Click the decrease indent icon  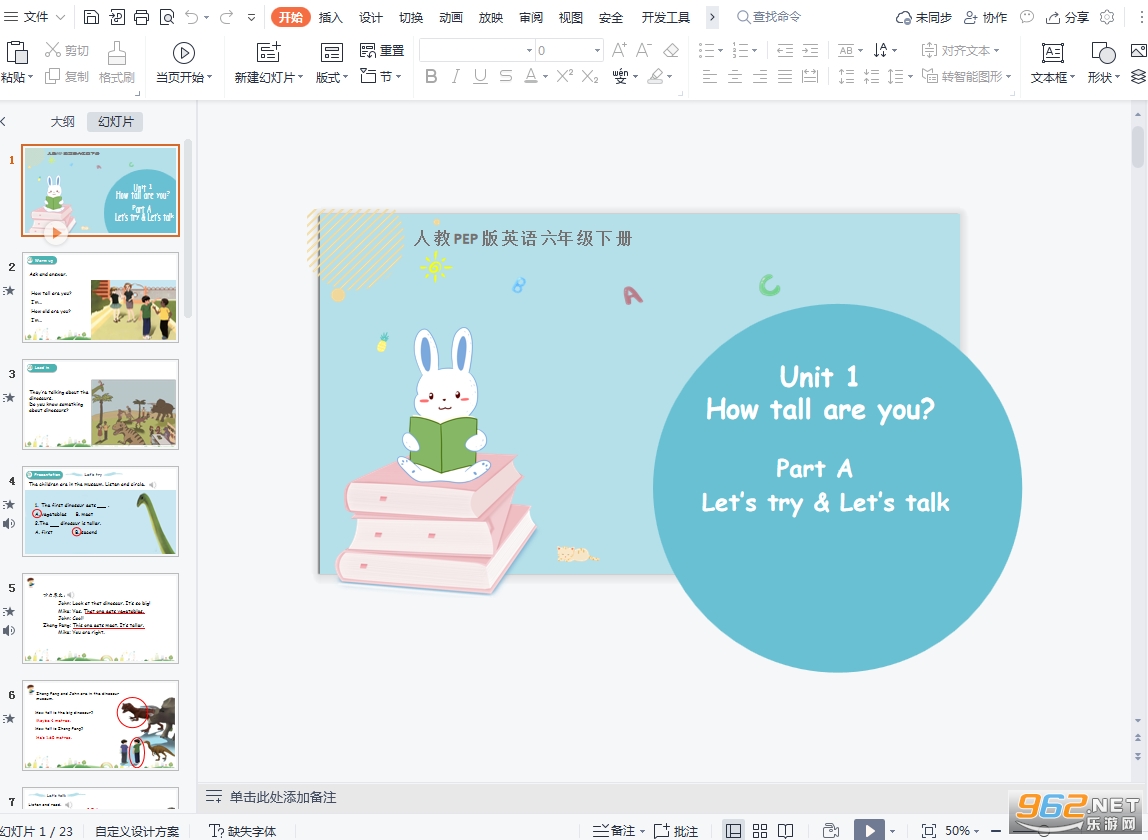point(785,50)
